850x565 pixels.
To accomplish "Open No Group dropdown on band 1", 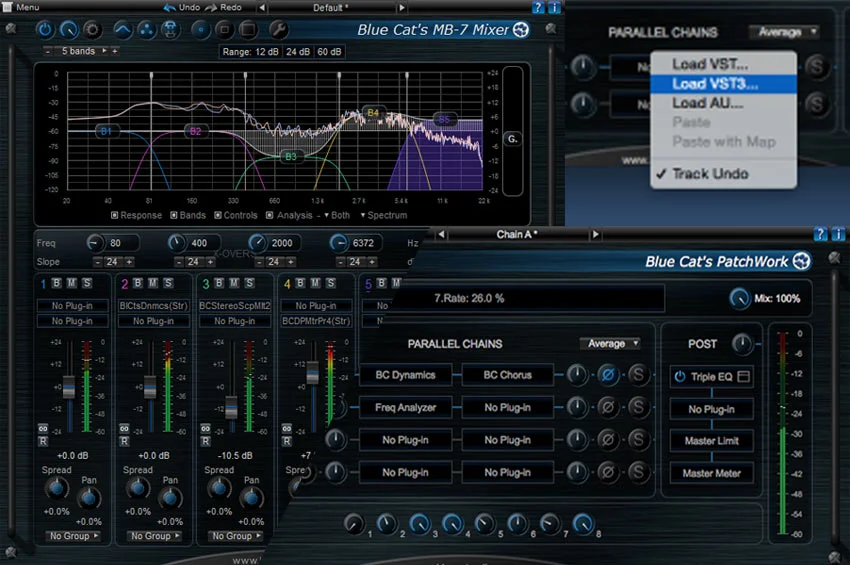I will point(73,536).
